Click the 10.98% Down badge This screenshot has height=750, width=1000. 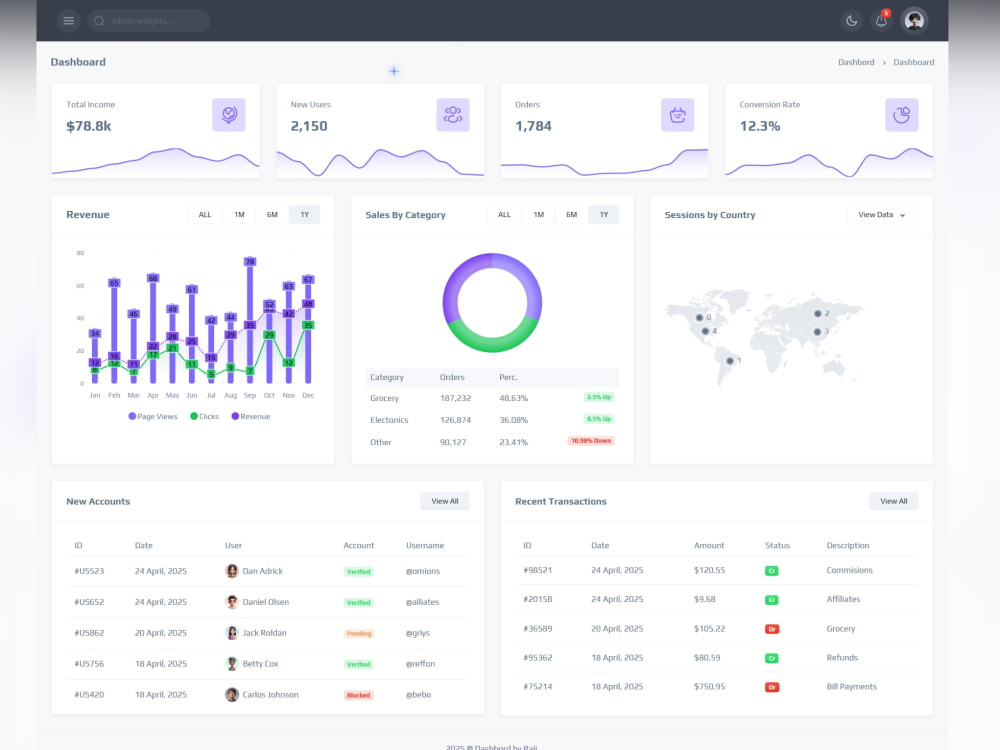(x=591, y=441)
